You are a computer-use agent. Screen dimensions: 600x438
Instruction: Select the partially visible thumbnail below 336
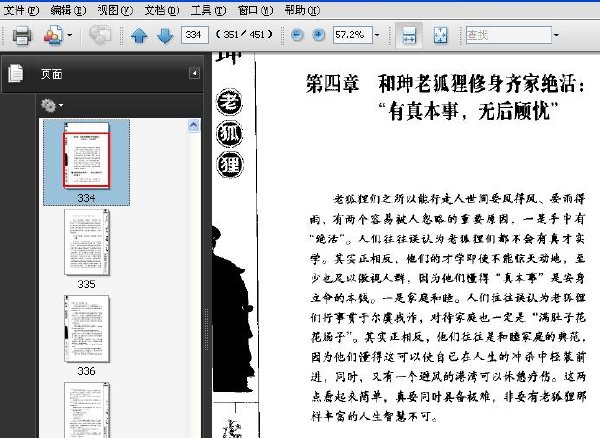(87, 410)
